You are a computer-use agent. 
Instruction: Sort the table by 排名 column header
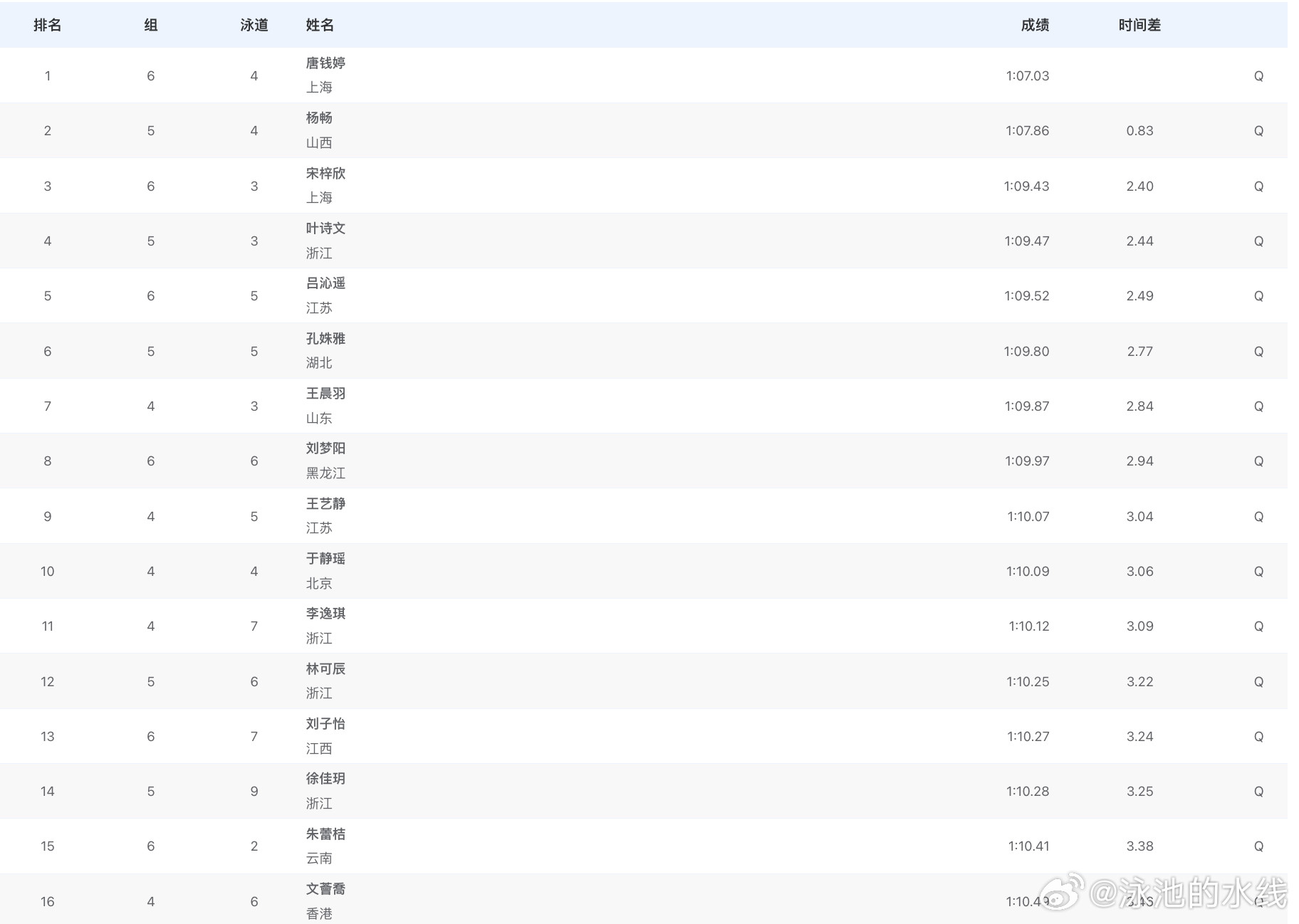[x=47, y=25]
